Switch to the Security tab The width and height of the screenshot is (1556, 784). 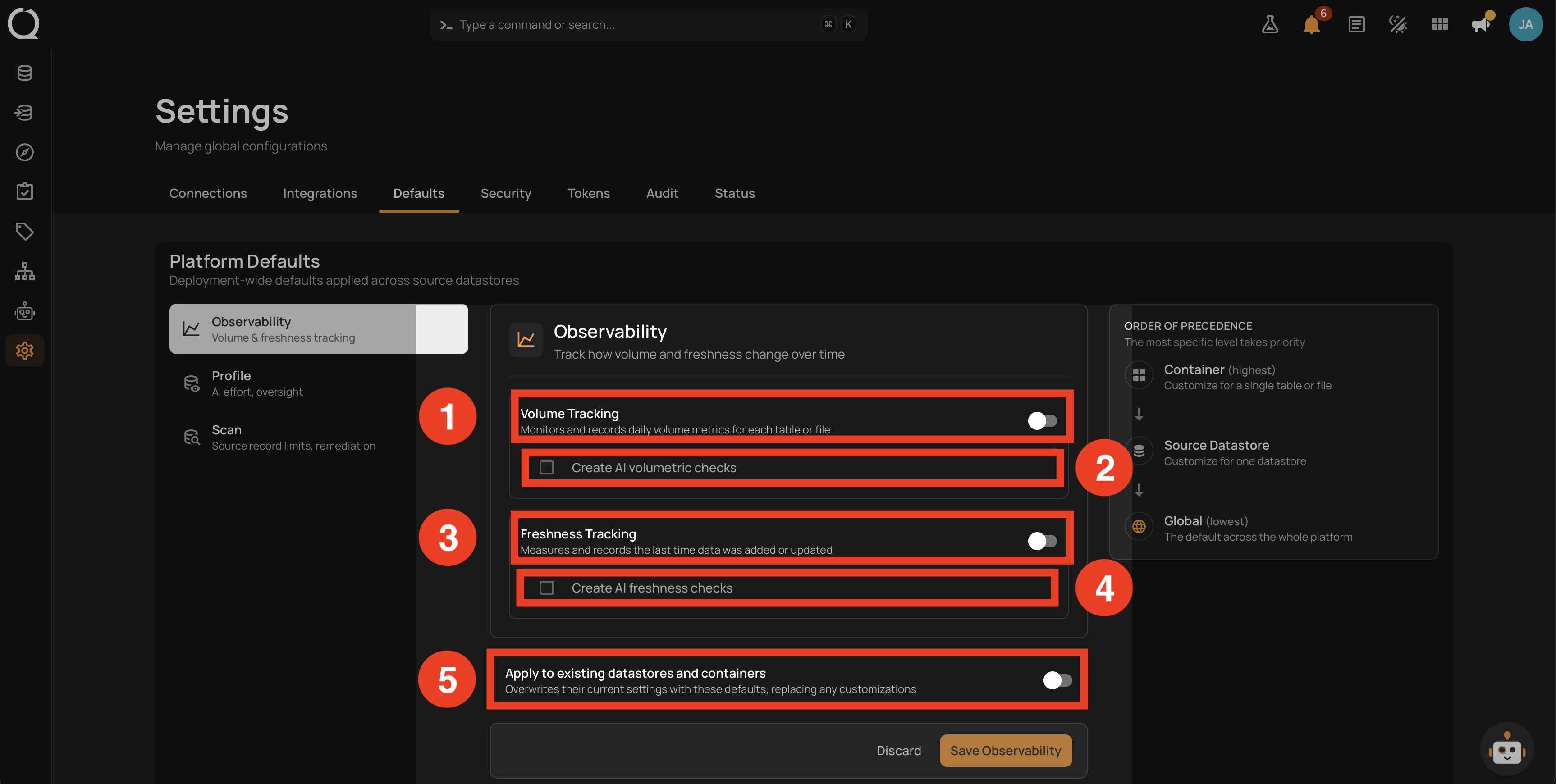506,193
